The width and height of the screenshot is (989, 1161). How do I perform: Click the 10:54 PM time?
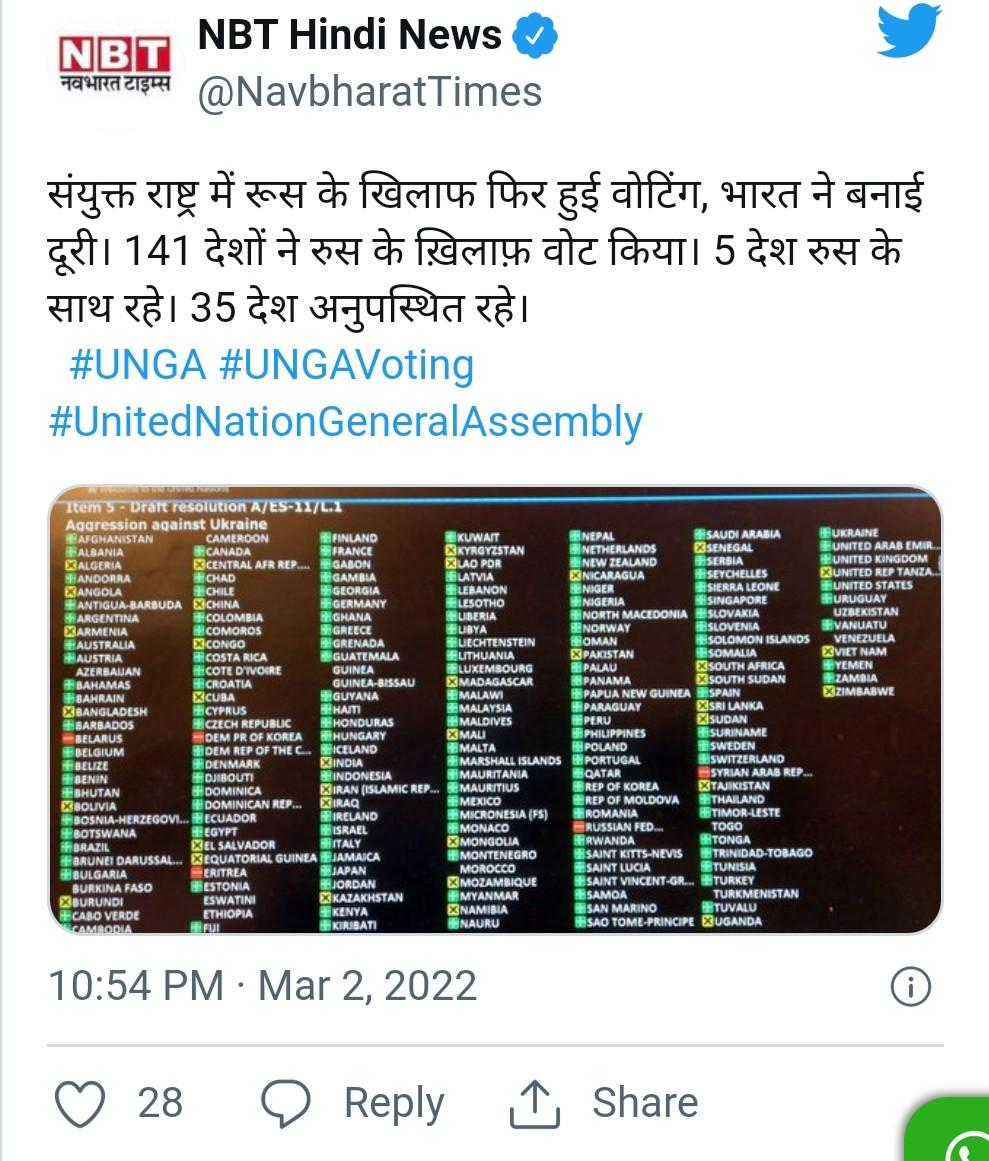tap(136, 987)
